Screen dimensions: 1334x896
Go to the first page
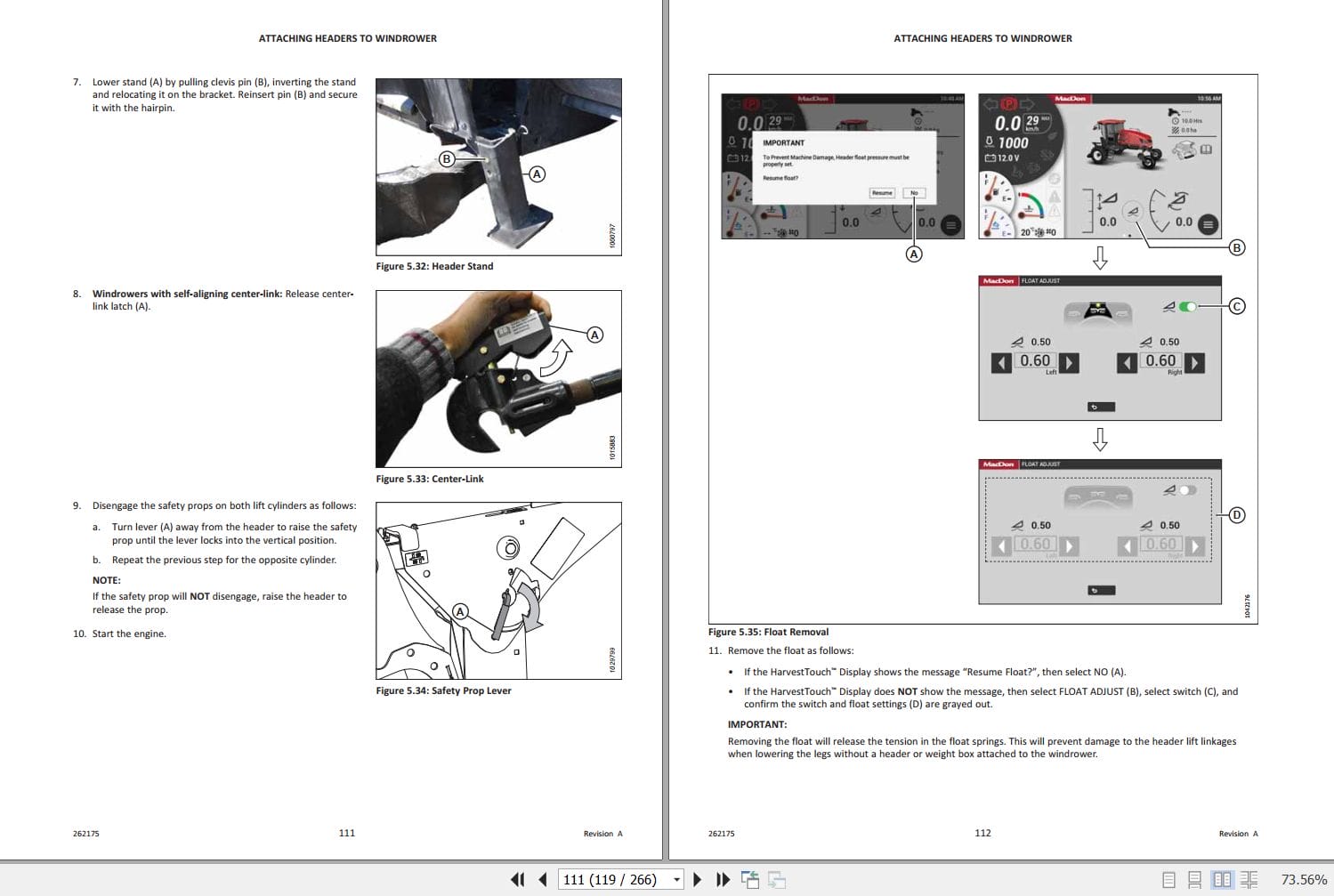click(x=517, y=879)
